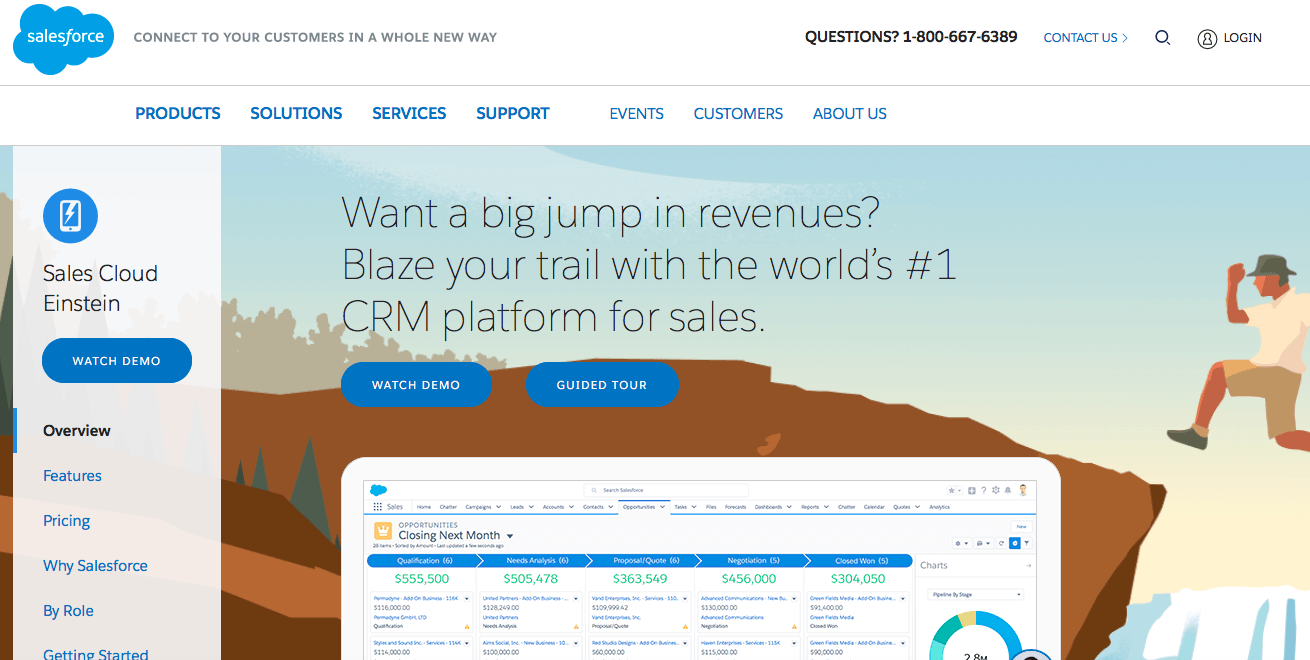Click the blue chart icon beside the filter funnel
Image resolution: width=1310 pixels, height=660 pixels.
coord(1014,543)
